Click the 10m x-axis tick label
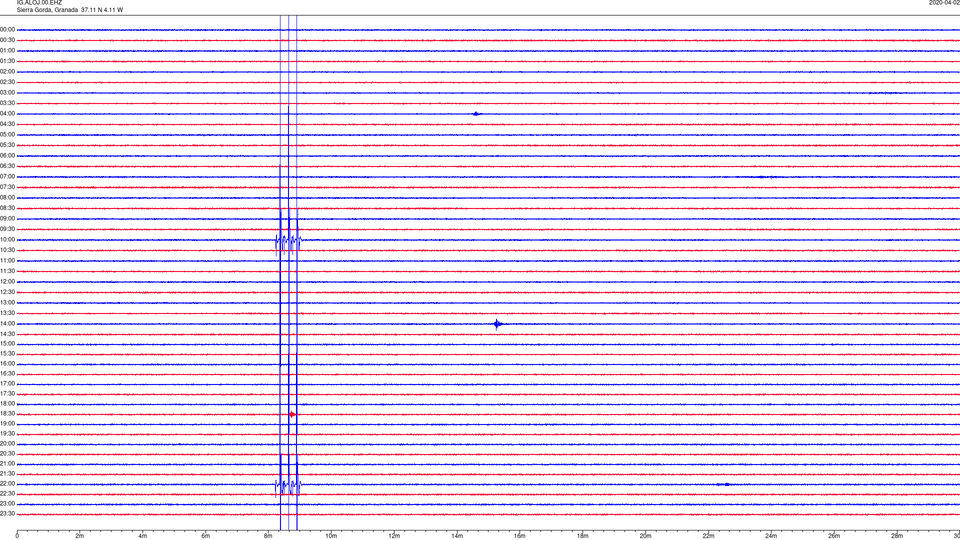The image size is (960, 540). pos(331,536)
